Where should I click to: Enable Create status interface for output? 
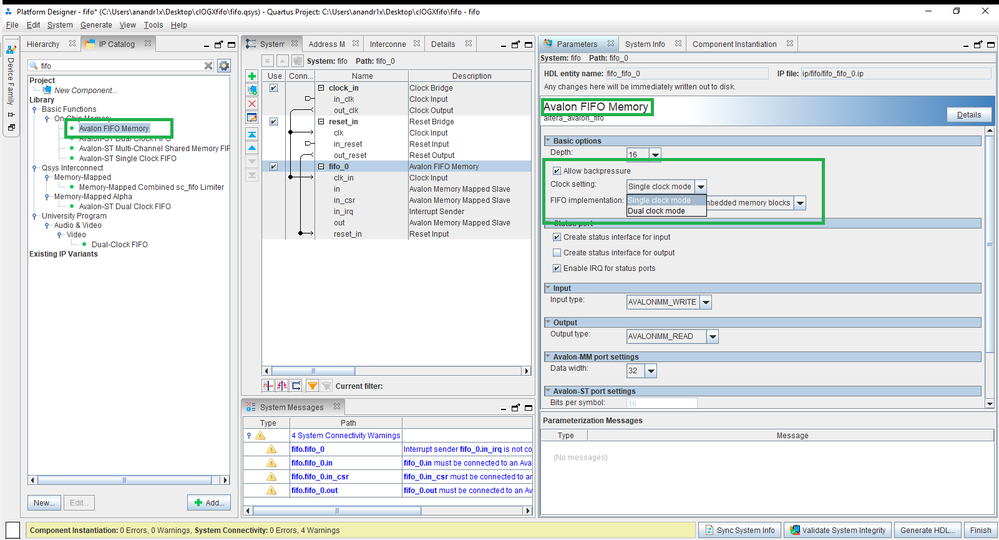point(557,253)
